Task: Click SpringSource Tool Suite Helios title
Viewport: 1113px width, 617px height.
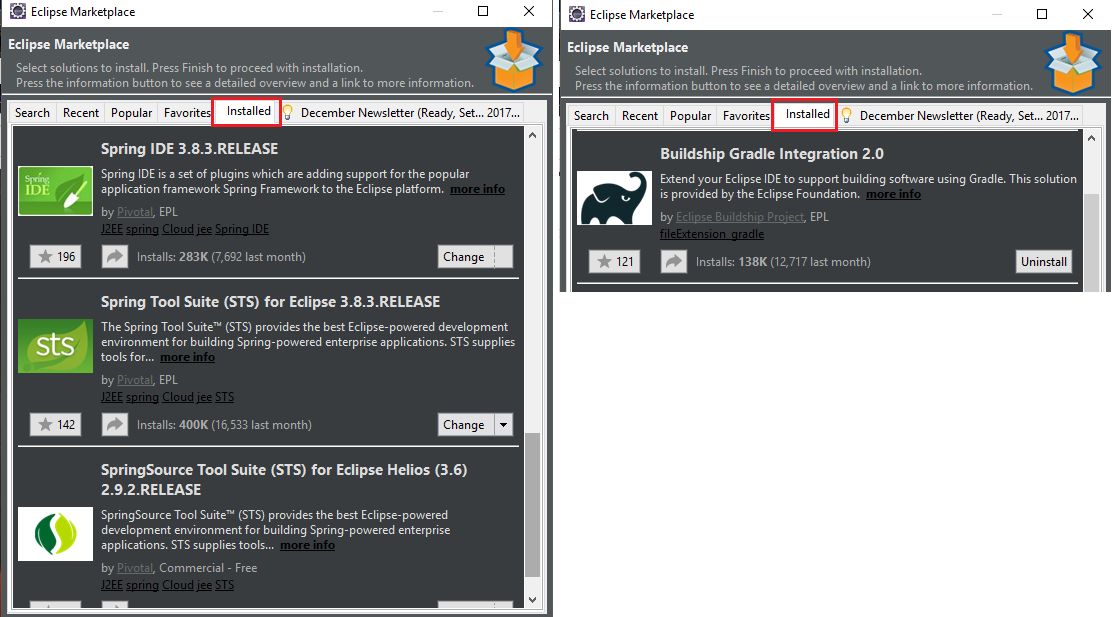Action: pyautogui.click(x=284, y=479)
